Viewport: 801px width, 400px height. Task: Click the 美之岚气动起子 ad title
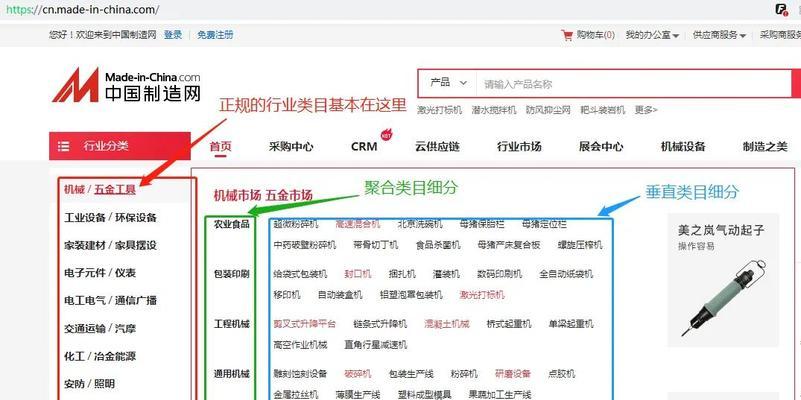pos(721,230)
